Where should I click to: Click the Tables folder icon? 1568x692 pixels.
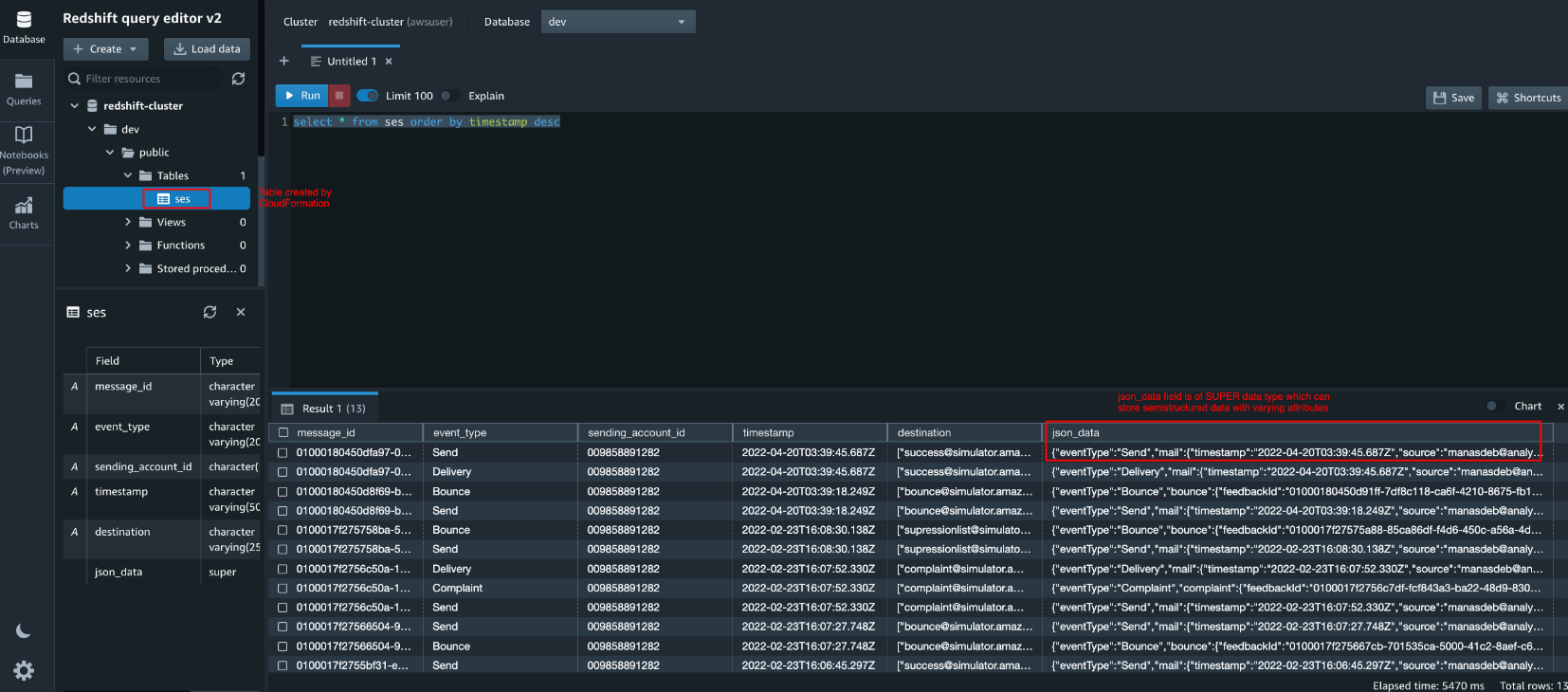click(146, 175)
